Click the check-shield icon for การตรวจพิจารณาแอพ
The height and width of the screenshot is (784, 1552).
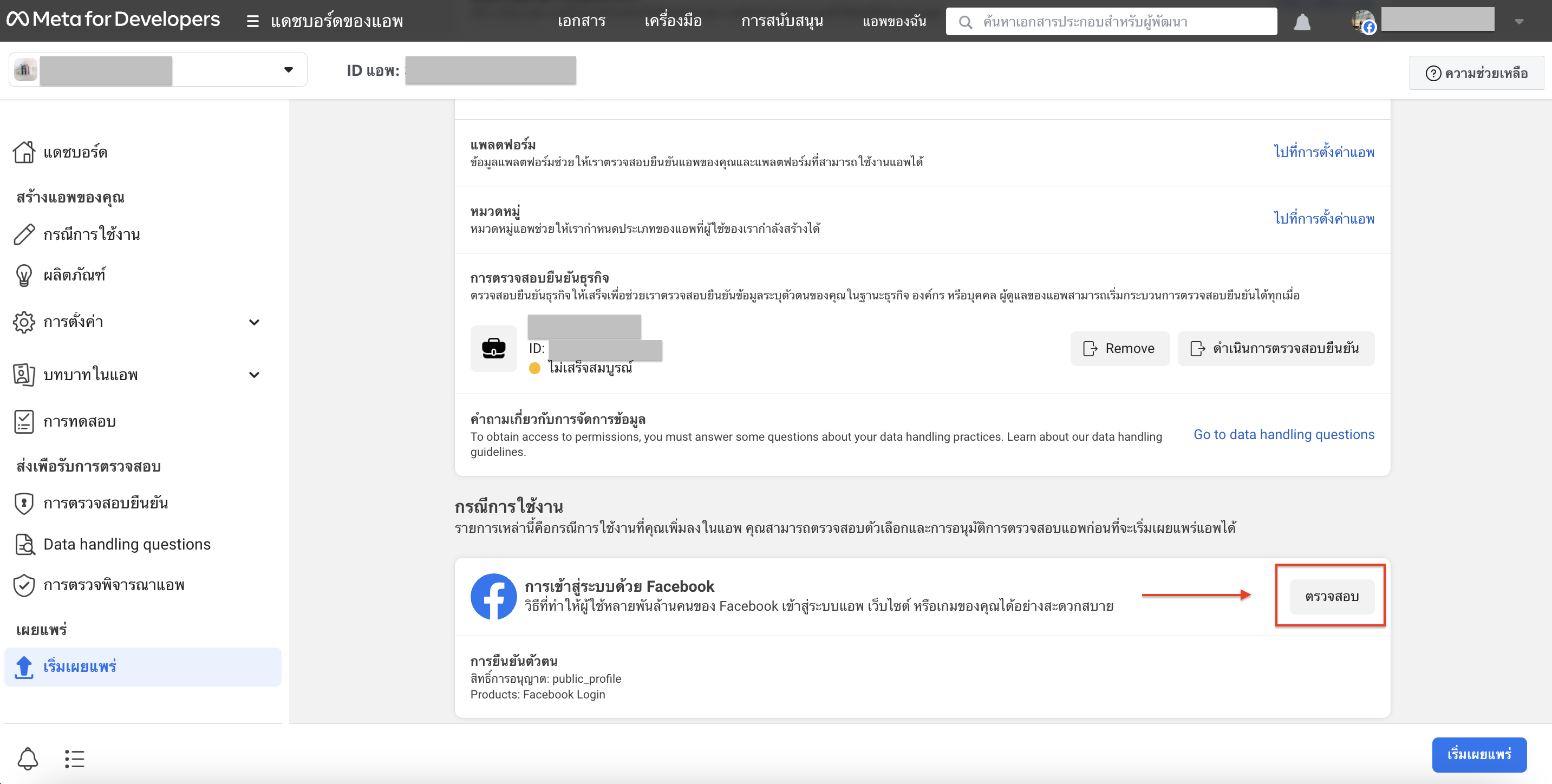click(24, 585)
